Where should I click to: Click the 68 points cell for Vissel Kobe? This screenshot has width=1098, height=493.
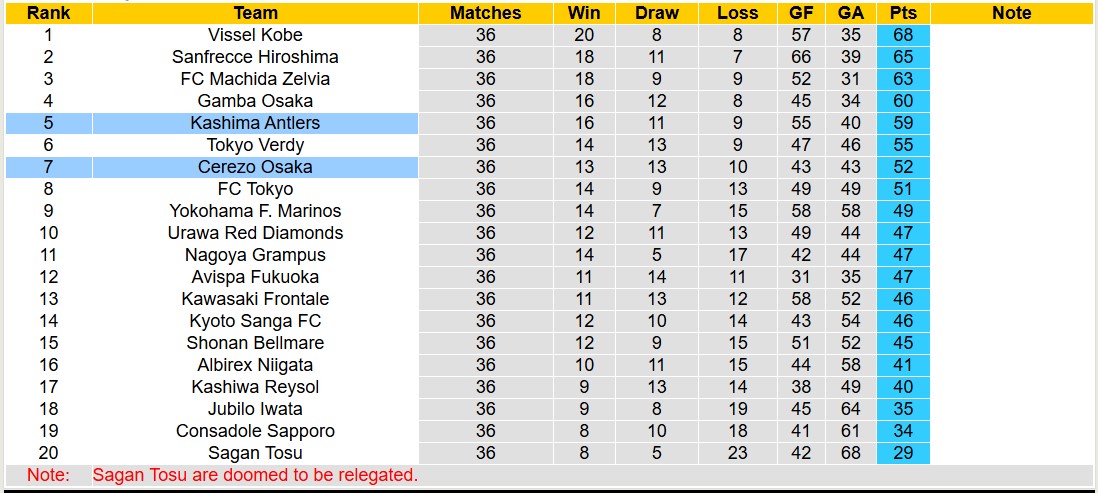(x=903, y=35)
